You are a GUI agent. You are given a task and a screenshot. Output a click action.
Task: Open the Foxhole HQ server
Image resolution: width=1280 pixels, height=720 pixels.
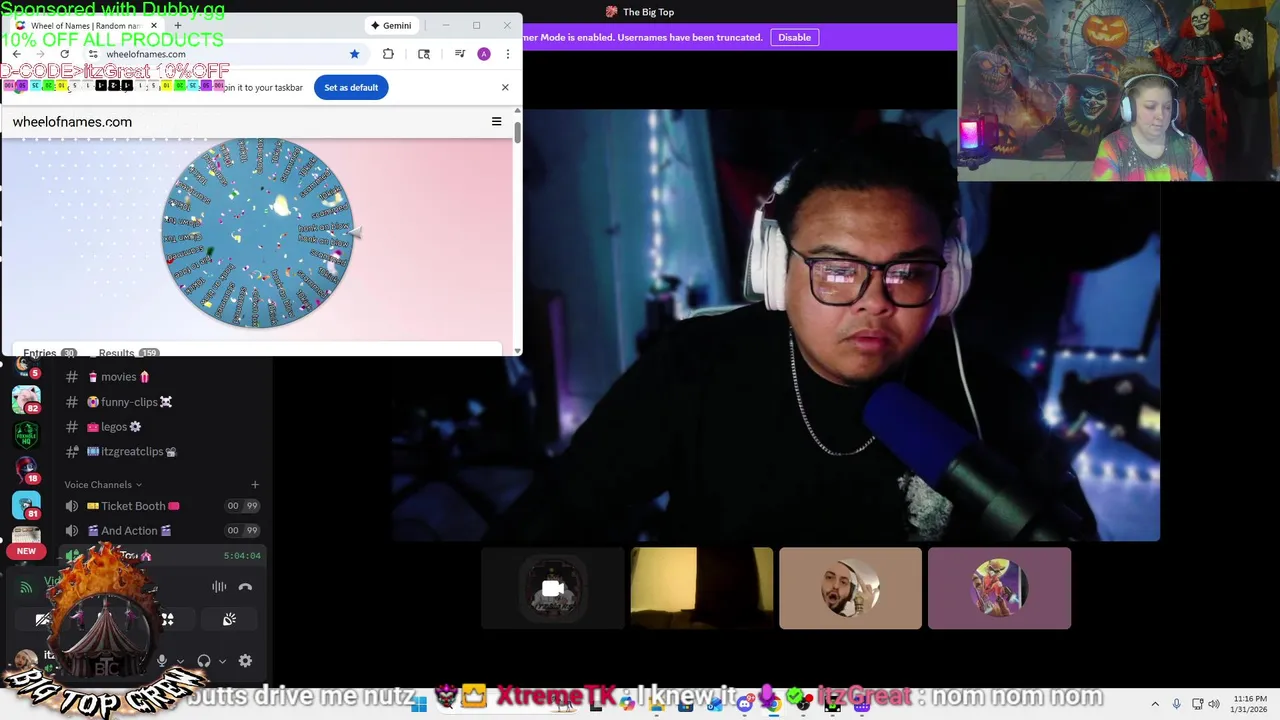pyautogui.click(x=26, y=435)
